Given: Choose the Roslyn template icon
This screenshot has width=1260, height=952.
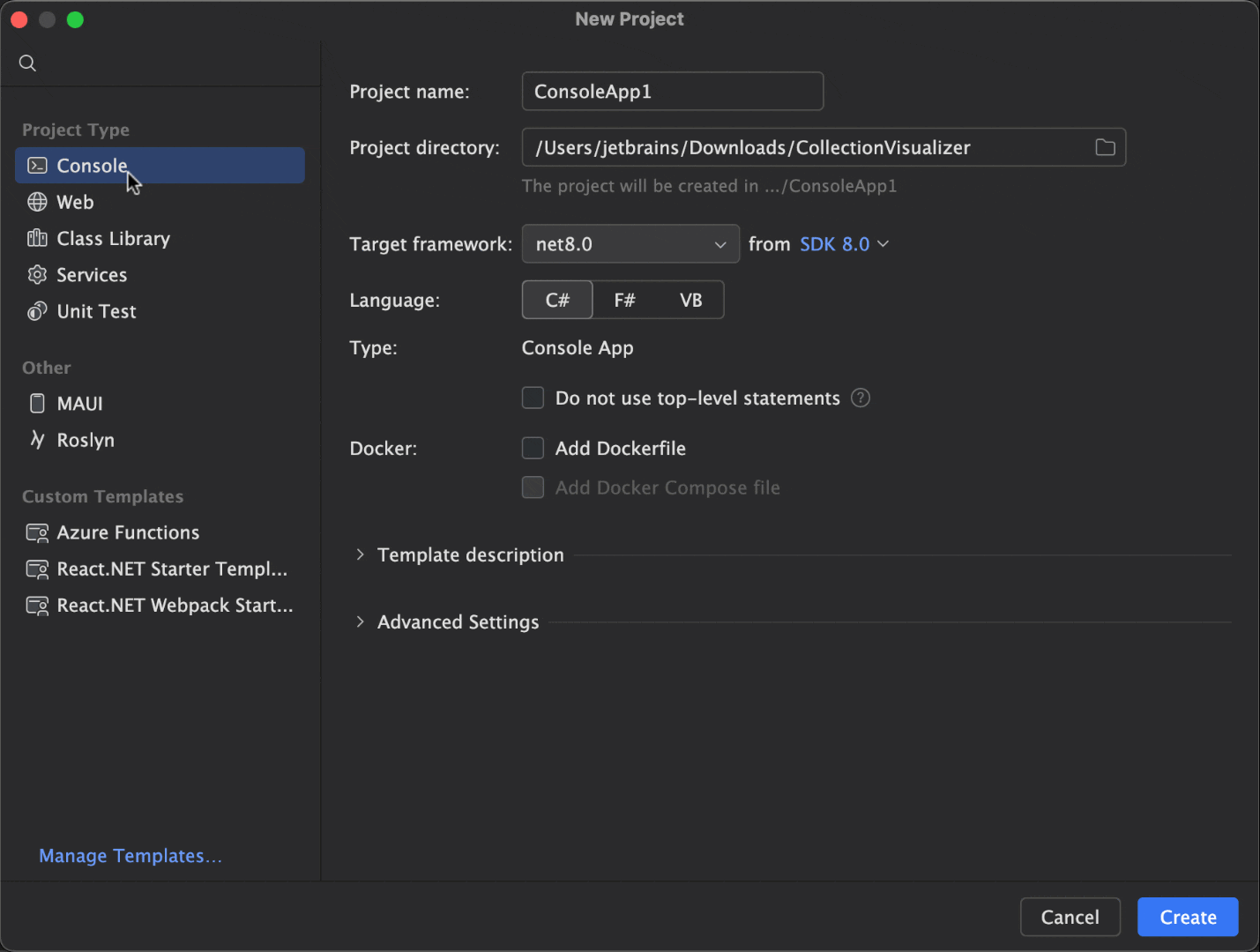Looking at the screenshot, I should coord(37,440).
